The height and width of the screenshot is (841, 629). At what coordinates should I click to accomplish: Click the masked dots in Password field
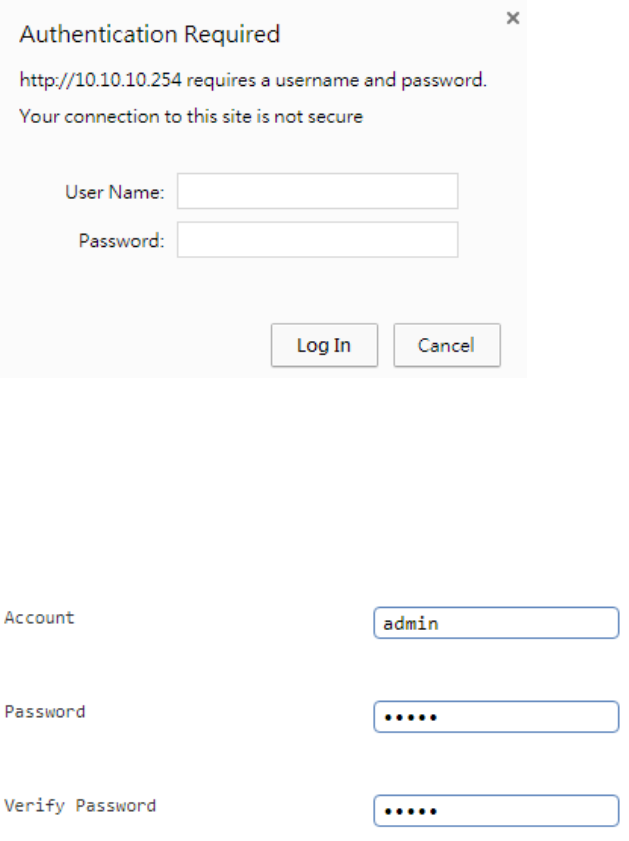click(x=410, y=718)
